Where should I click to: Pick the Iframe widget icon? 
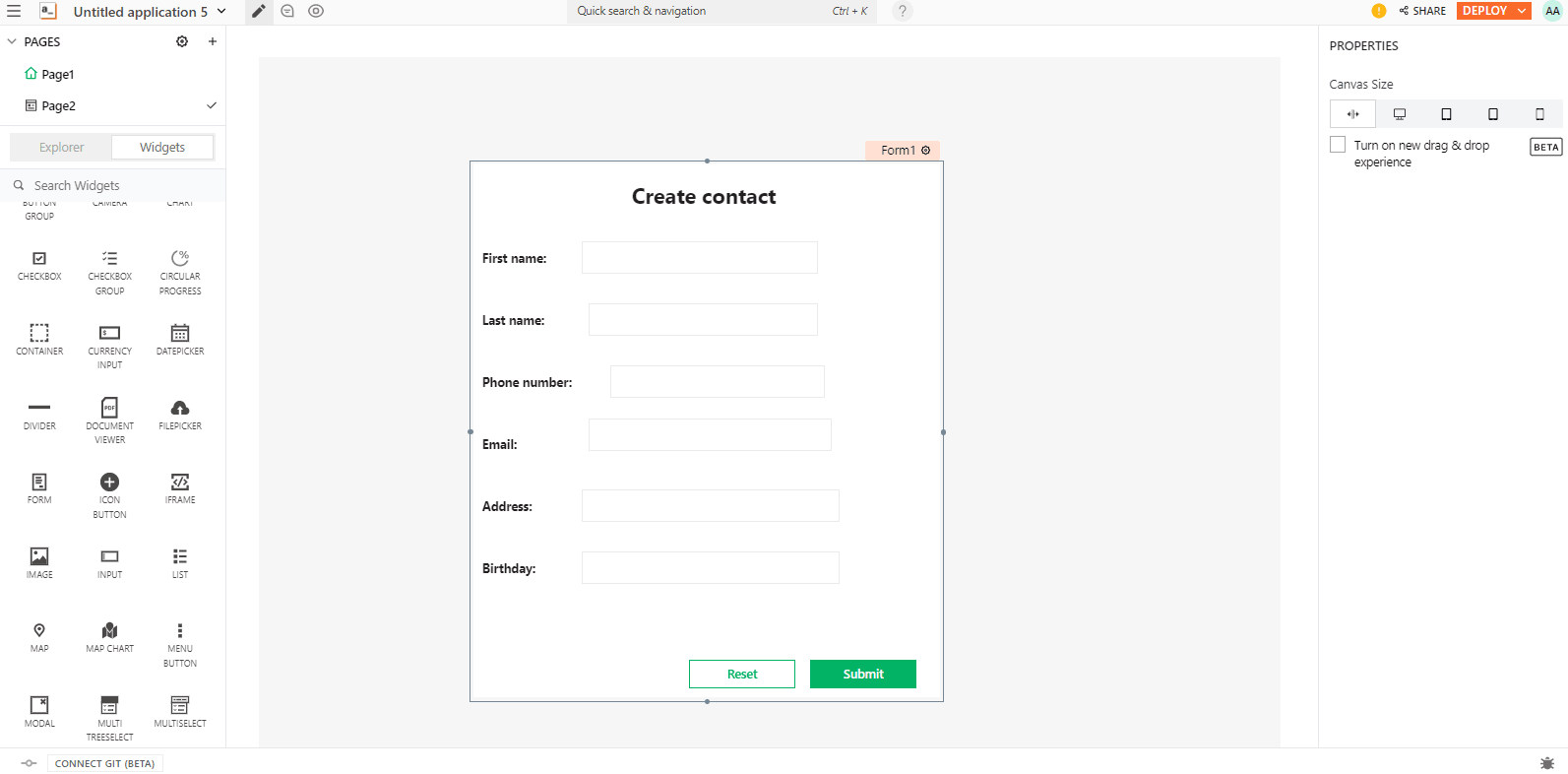tap(180, 483)
